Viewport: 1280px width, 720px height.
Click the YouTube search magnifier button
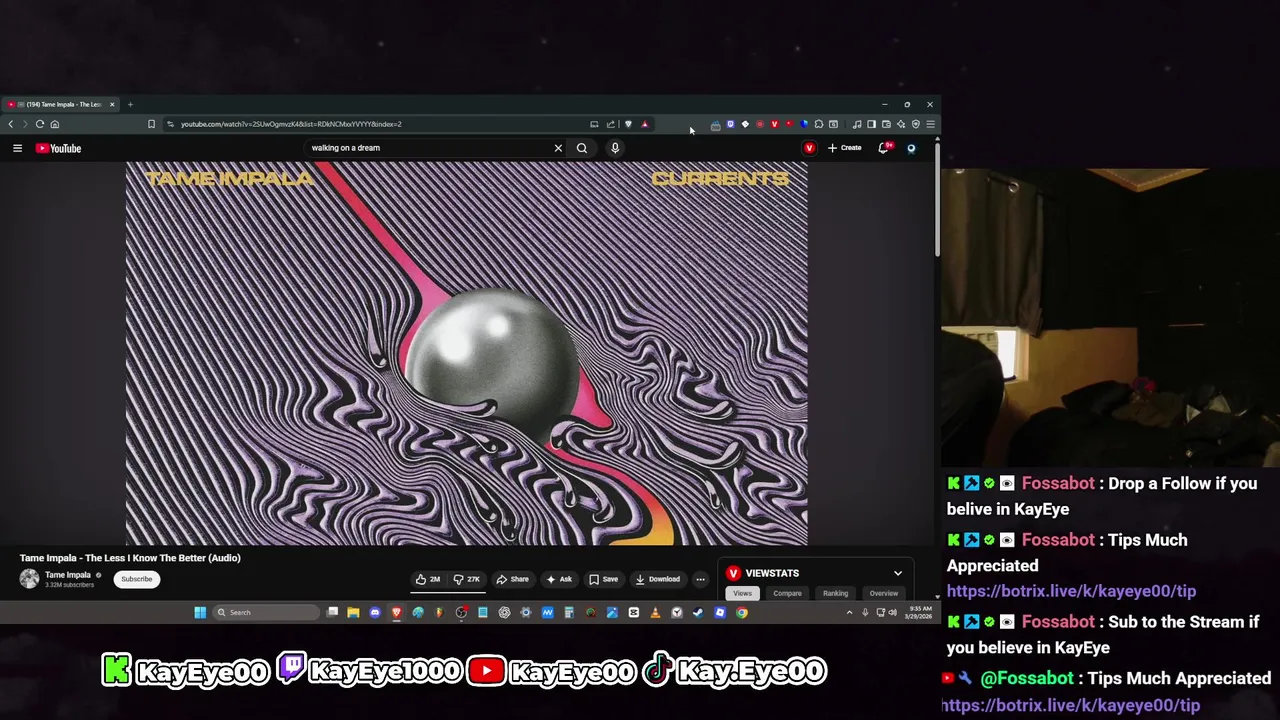582,148
